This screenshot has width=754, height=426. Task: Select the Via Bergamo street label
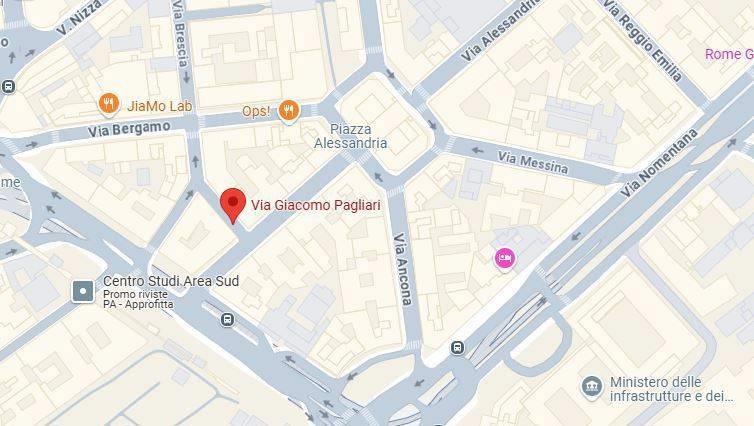(129, 129)
